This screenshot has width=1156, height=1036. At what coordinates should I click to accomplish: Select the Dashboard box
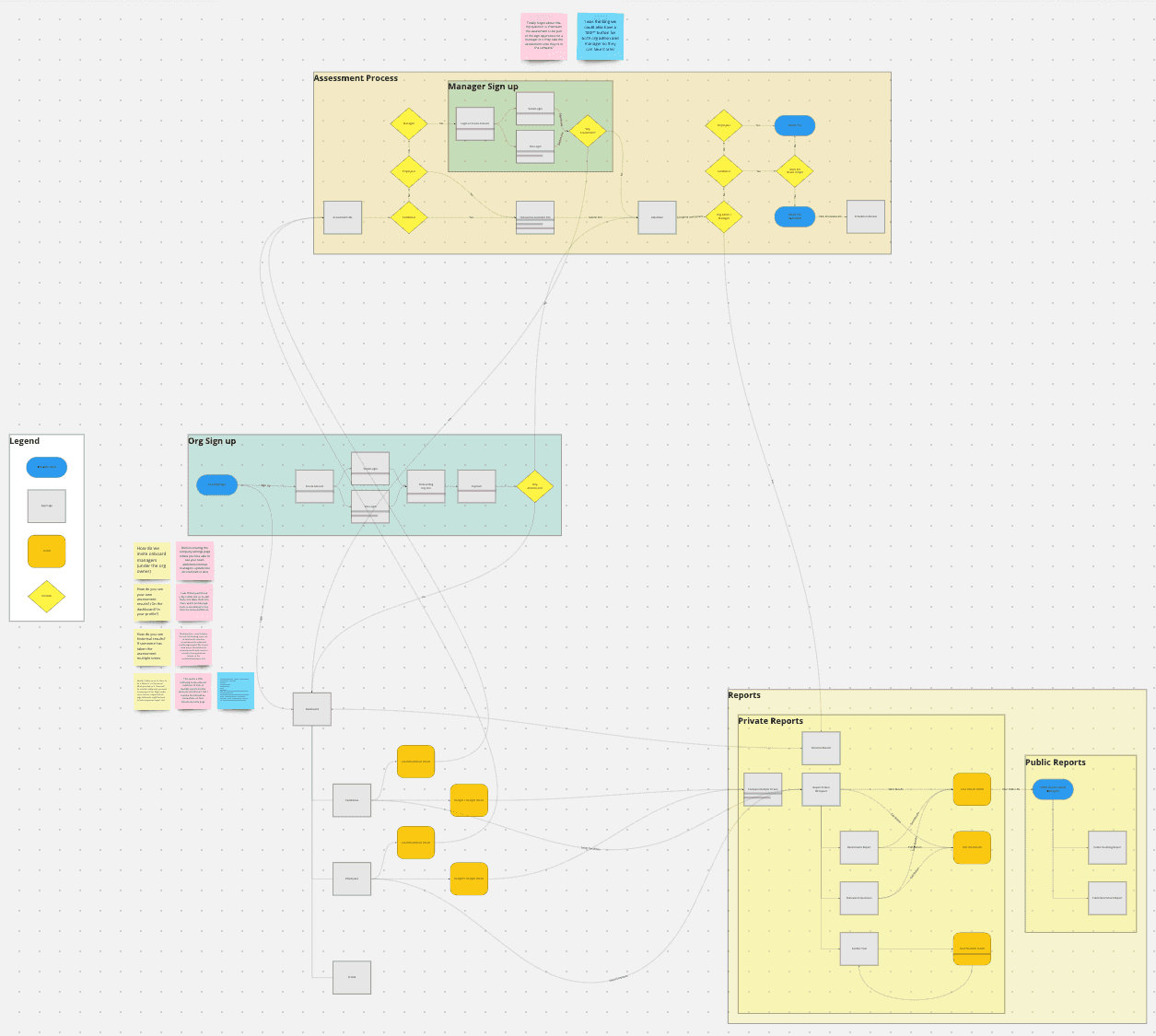pyautogui.click(x=312, y=708)
